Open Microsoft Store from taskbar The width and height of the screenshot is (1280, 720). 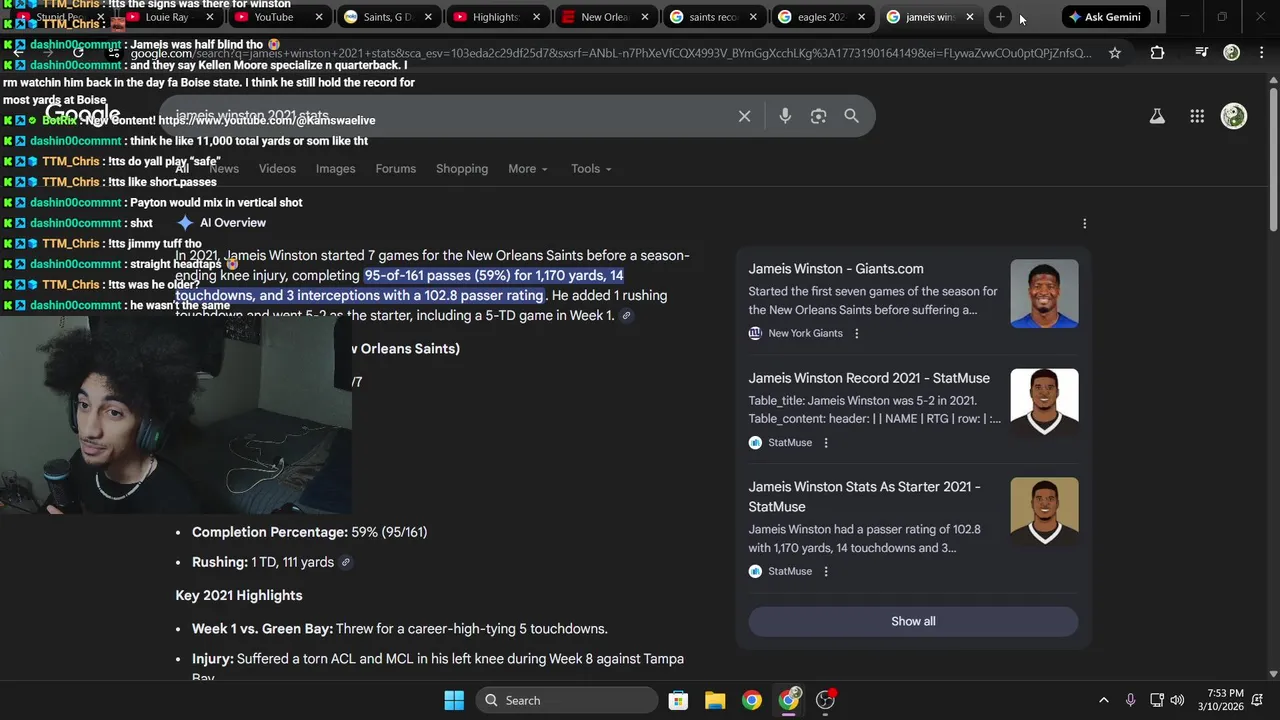click(678, 700)
